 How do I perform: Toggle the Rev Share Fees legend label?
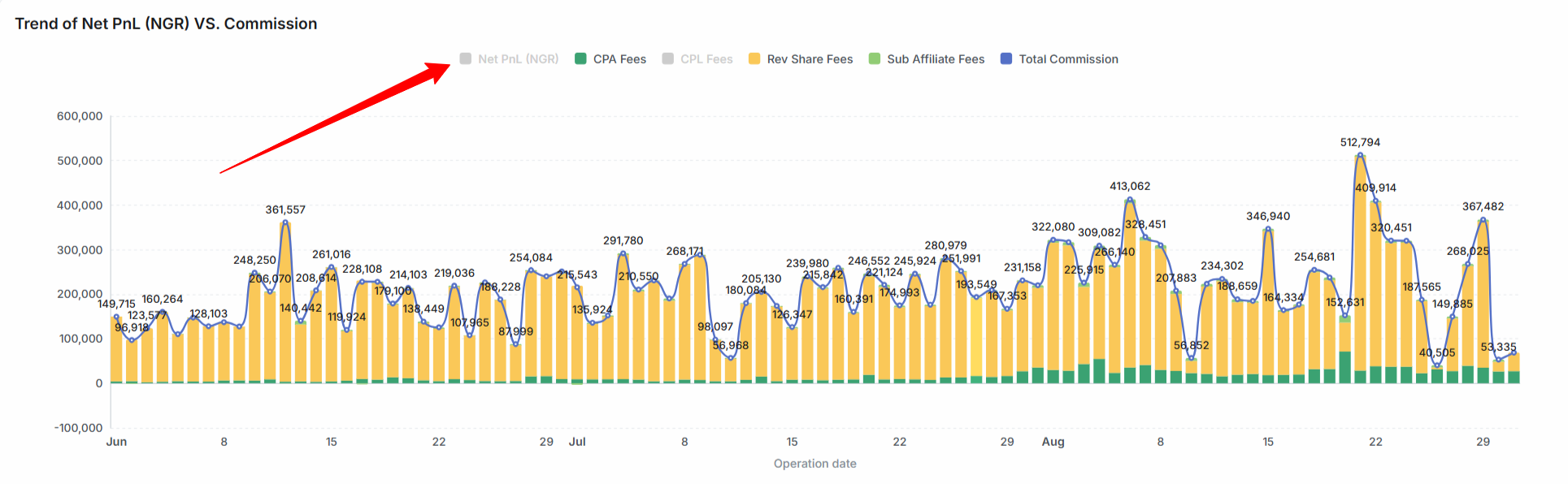(x=810, y=59)
